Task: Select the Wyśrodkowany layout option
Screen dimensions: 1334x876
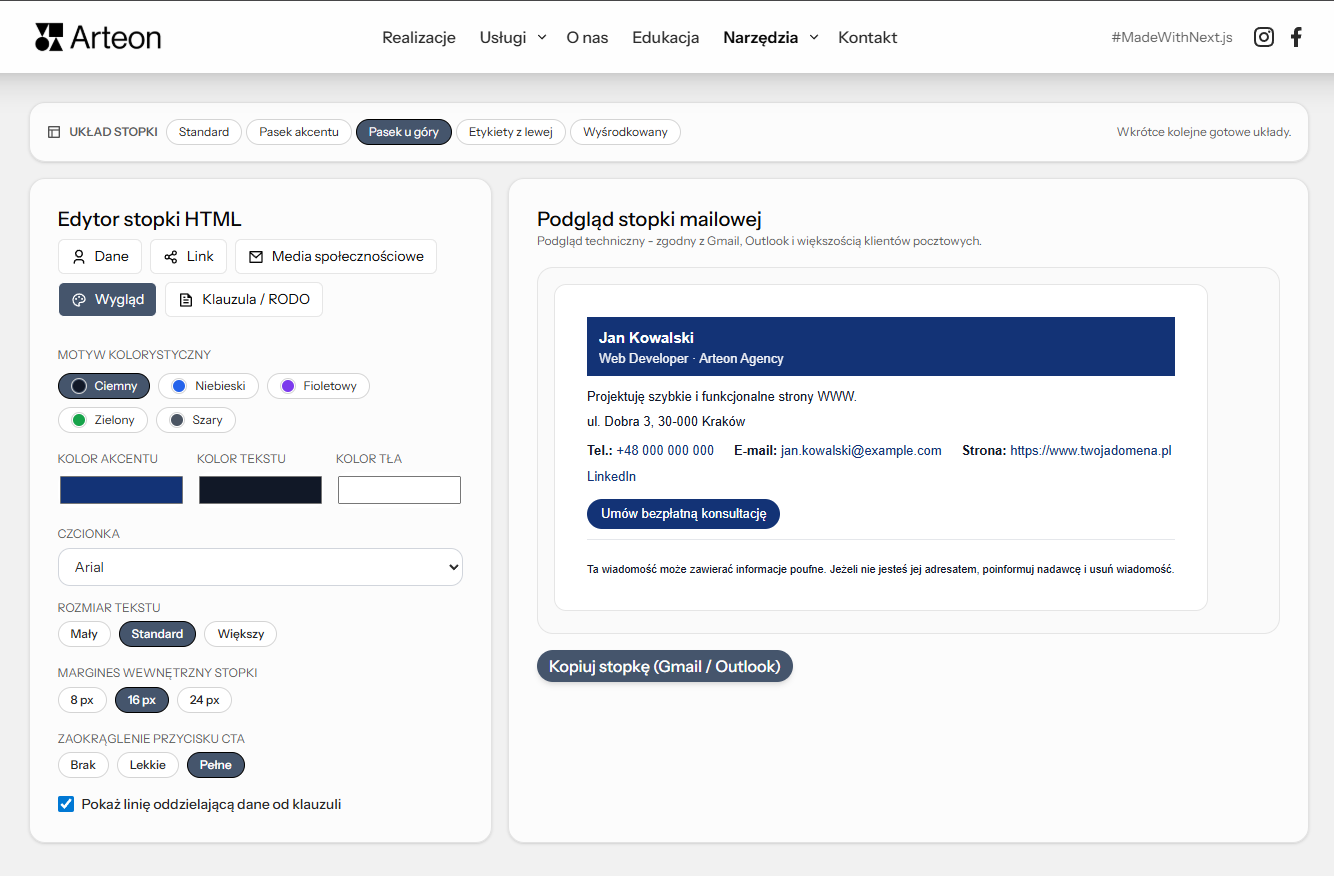Action: (x=625, y=131)
